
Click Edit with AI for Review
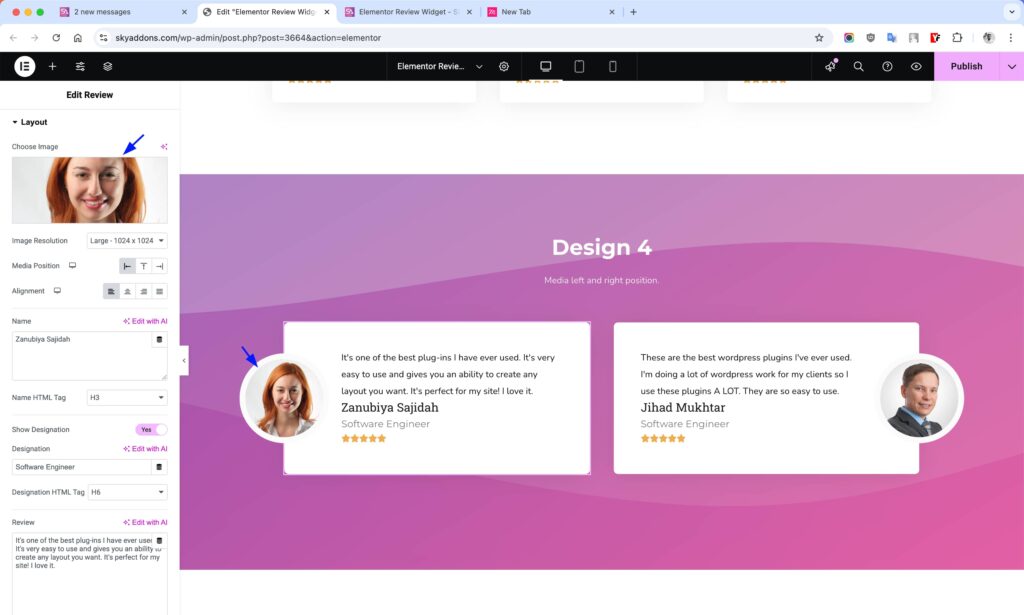[145, 522]
